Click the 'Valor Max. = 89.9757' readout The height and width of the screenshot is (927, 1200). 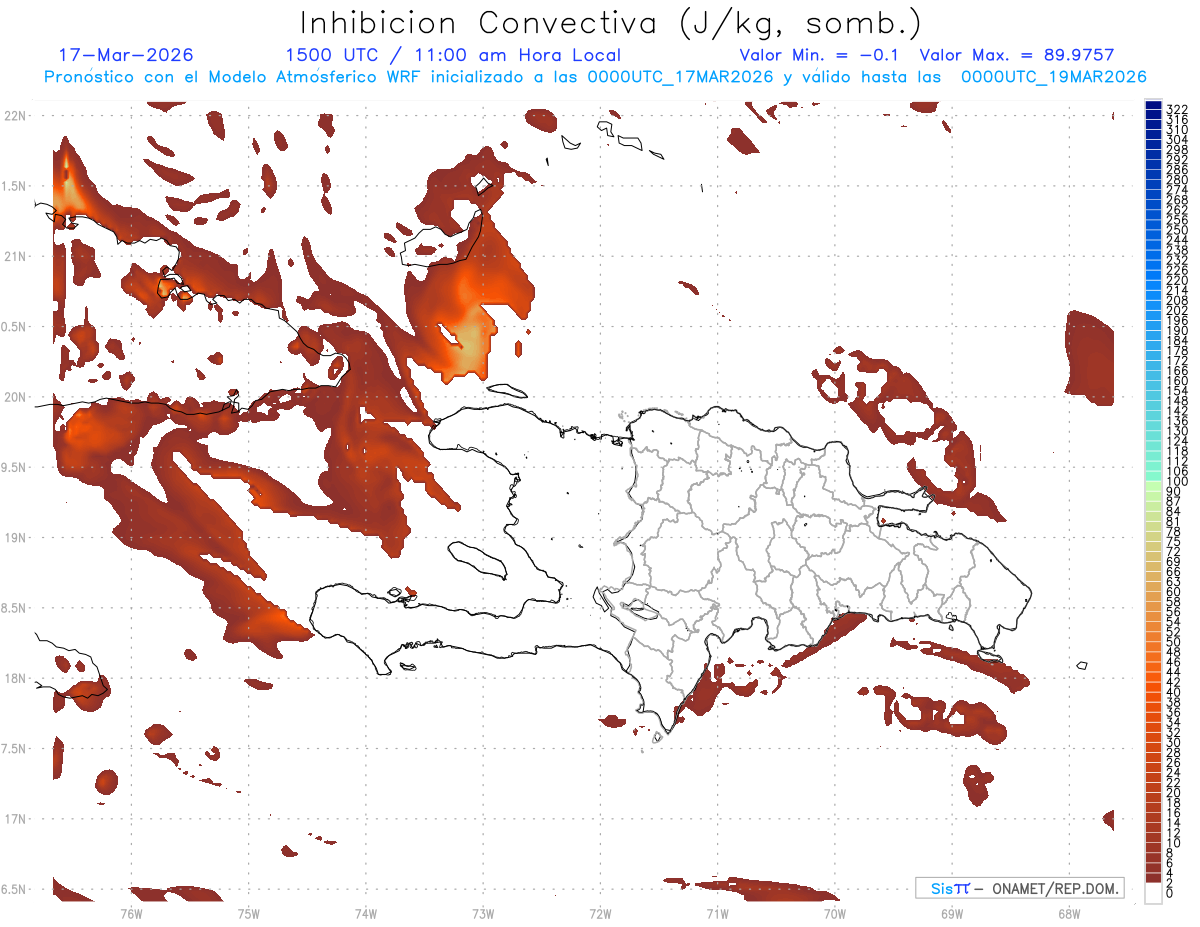pyautogui.click(x=1017, y=56)
